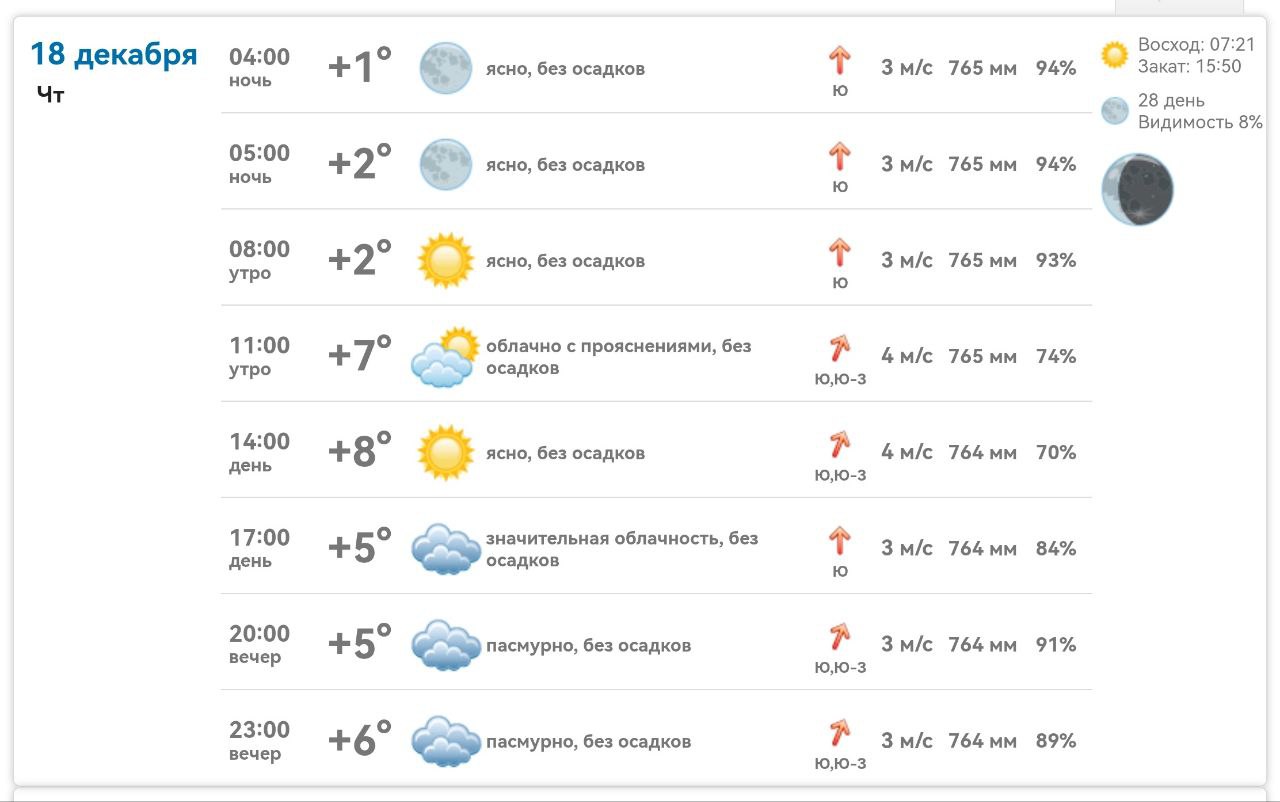
Task: Click the 4 м/с wind speed at 14:00
Action: click(906, 452)
